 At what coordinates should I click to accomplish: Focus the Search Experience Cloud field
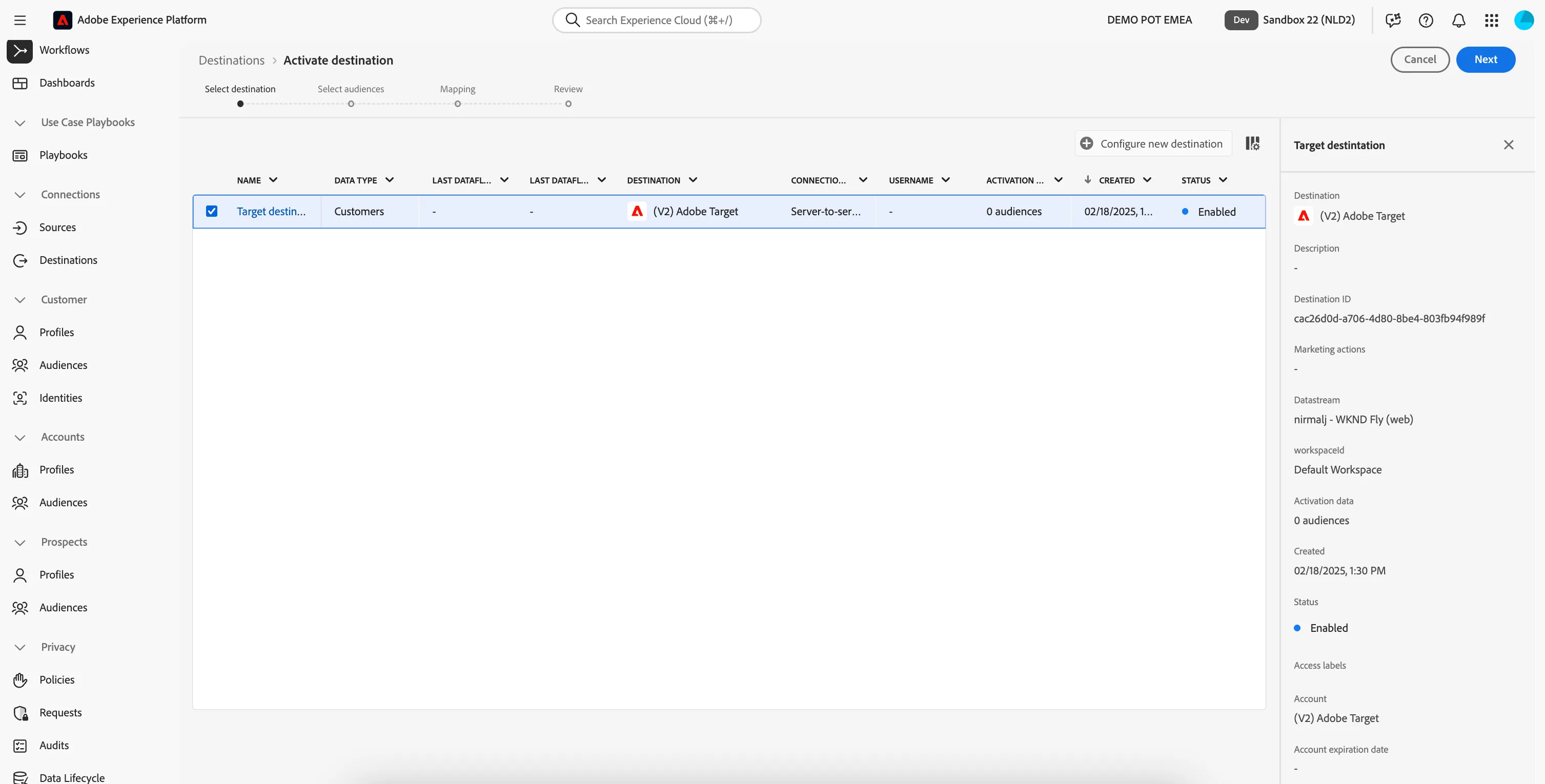point(657,20)
